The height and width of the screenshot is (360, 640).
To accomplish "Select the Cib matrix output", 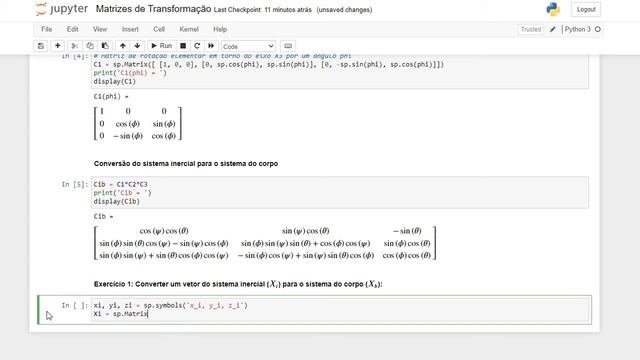I will [265, 243].
